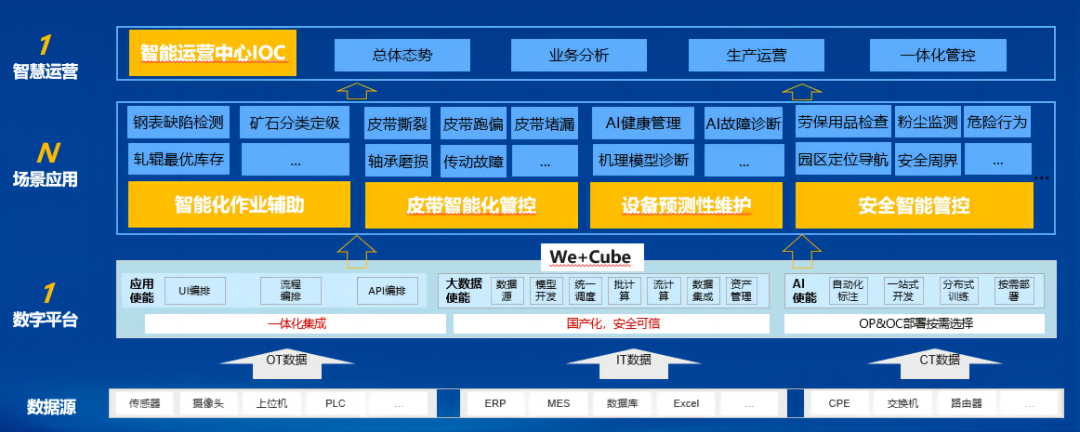Open the 设备预测性维护 block
1080x432 pixels.
point(686,206)
